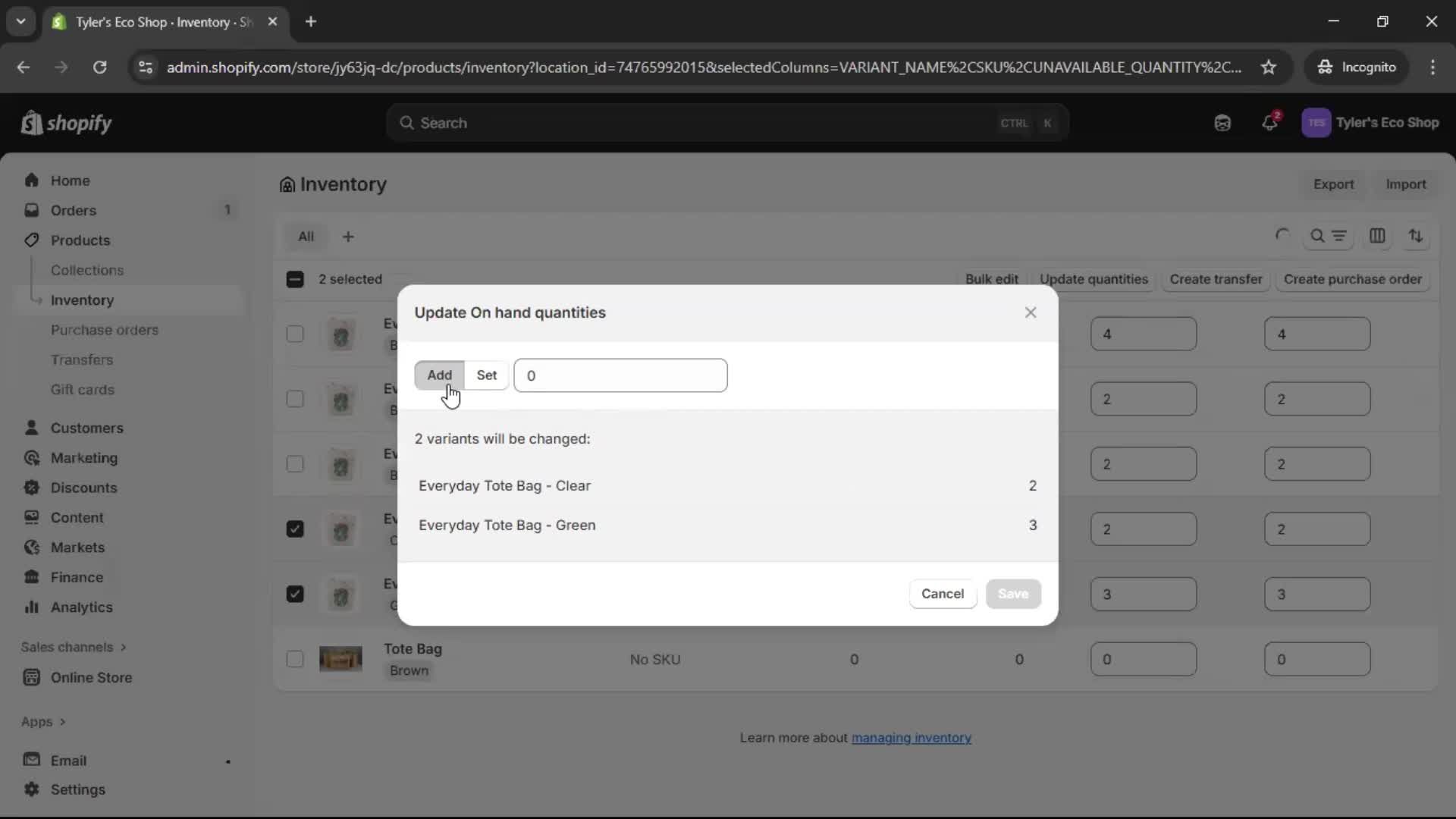Check the Tote Bag Brown row checkbox

coord(296,660)
